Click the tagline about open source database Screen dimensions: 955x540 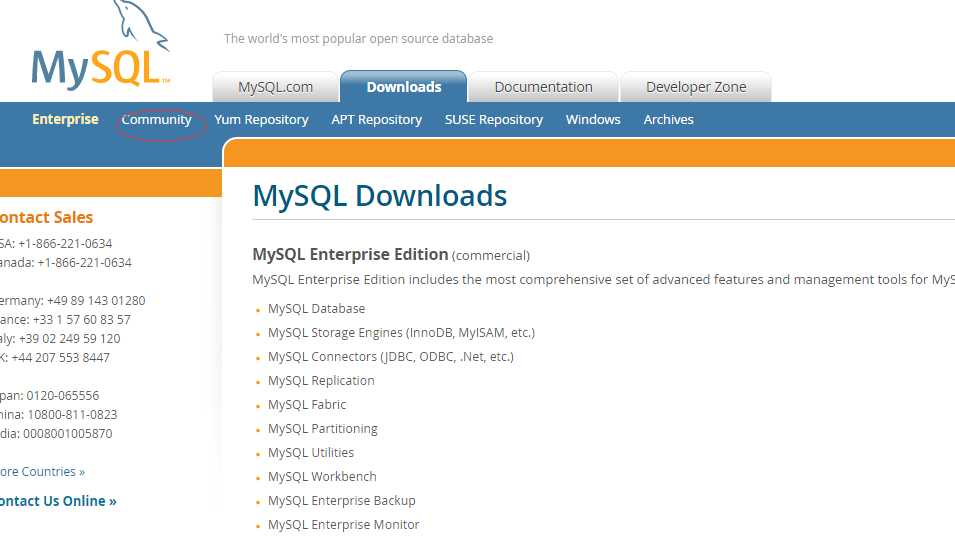359,38
